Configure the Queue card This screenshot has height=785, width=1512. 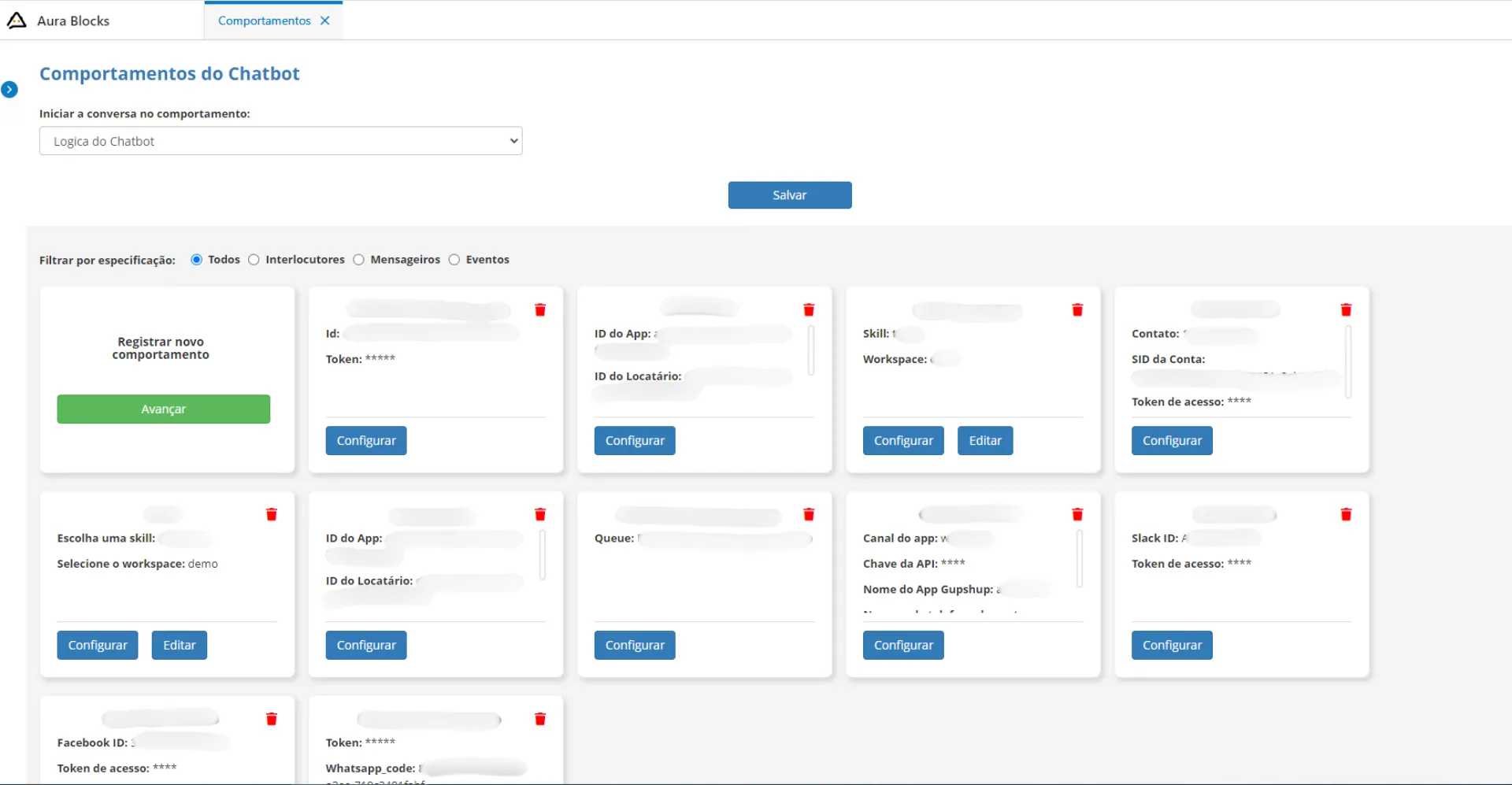pyautogui.click(x=635, y=645)
